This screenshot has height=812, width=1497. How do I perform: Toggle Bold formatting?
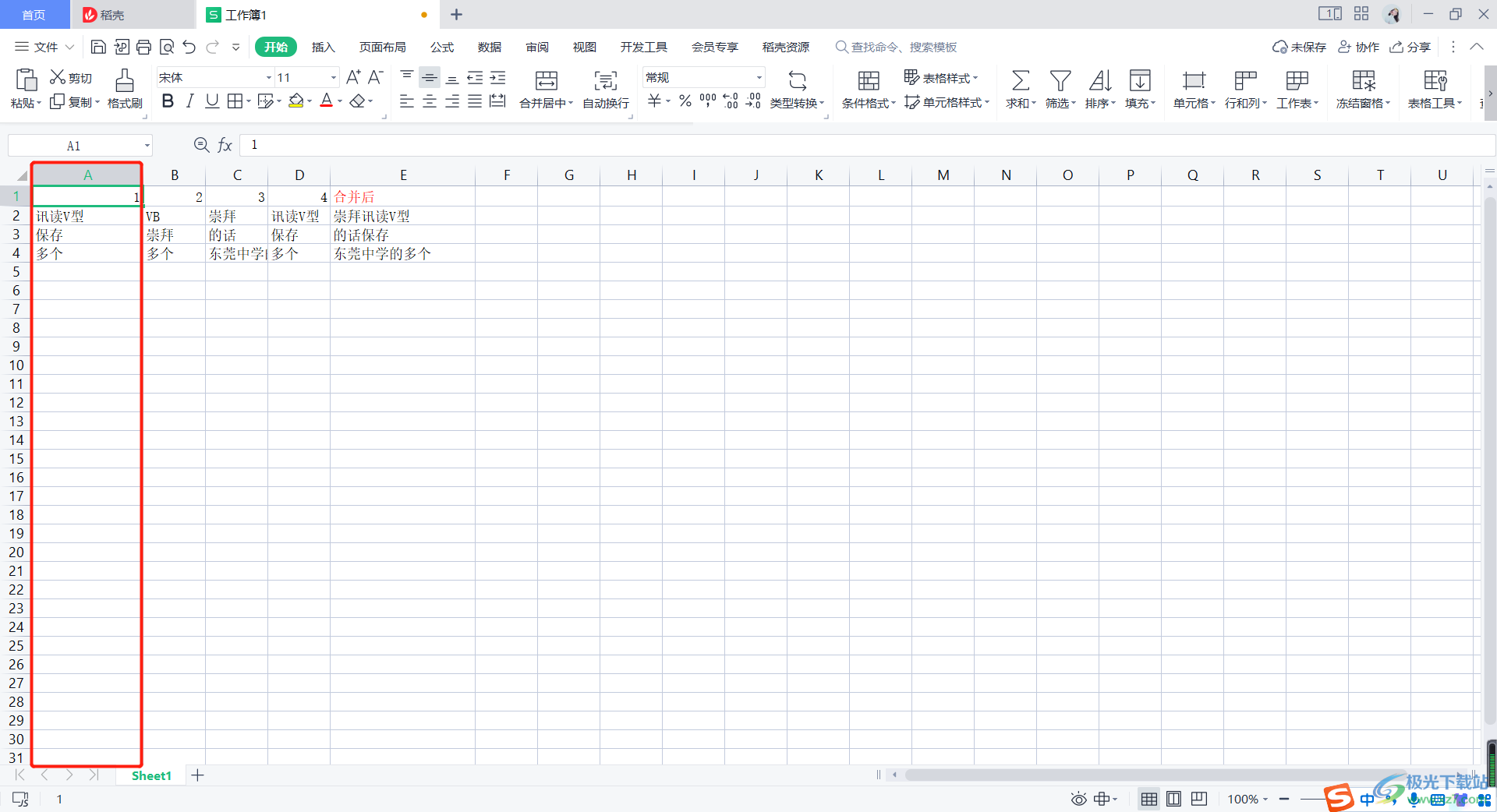pyautogui.click(x=168, y=101)
